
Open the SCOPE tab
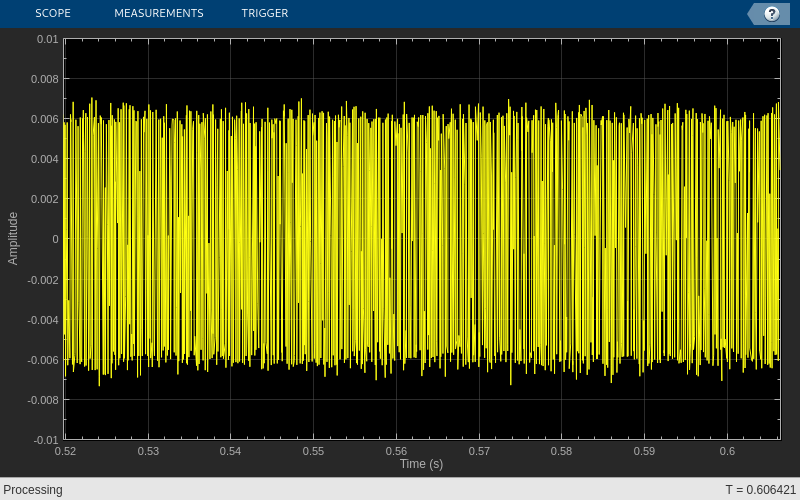pyautogui.click(x=53, y=13)
